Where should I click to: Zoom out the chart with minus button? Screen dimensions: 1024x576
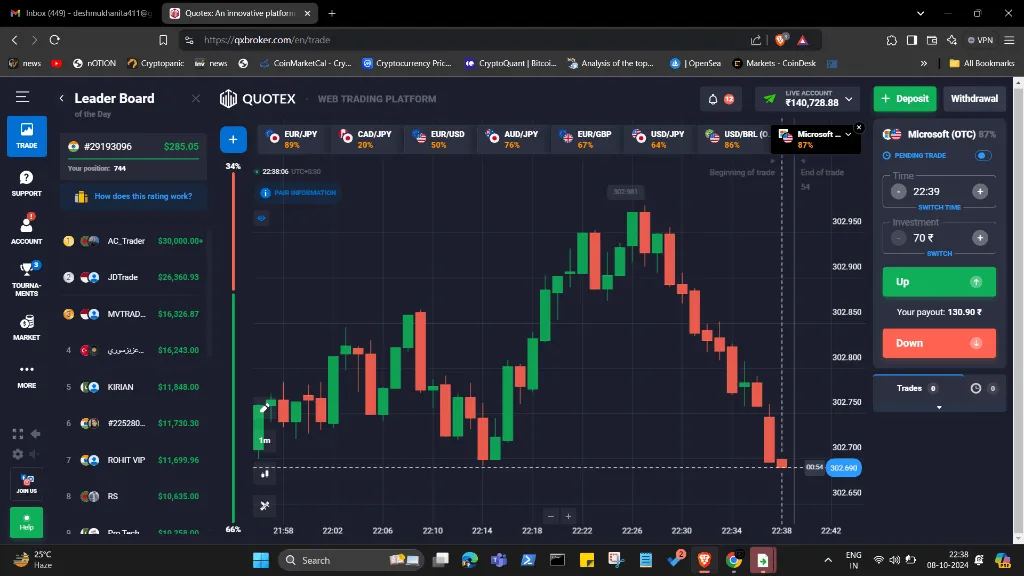[551, 516]
